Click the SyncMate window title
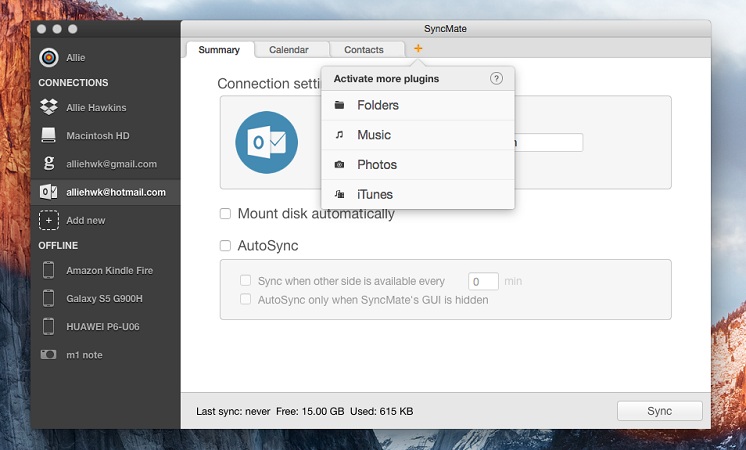This screenshot has width=746, height=450. [x=445, y=29]
